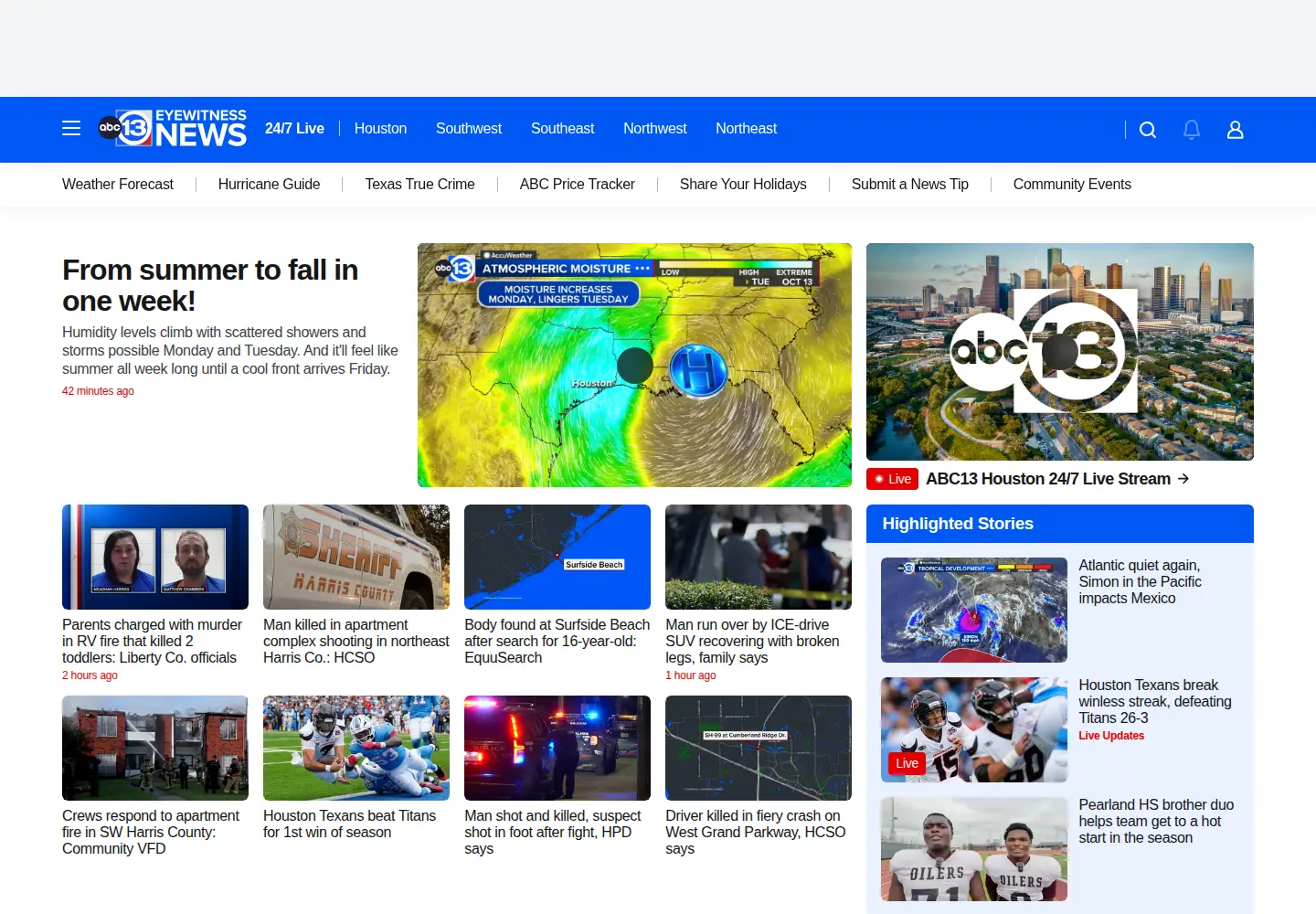Open the Community Events link
1316x914 pixels.
[x=1072, y=185]
